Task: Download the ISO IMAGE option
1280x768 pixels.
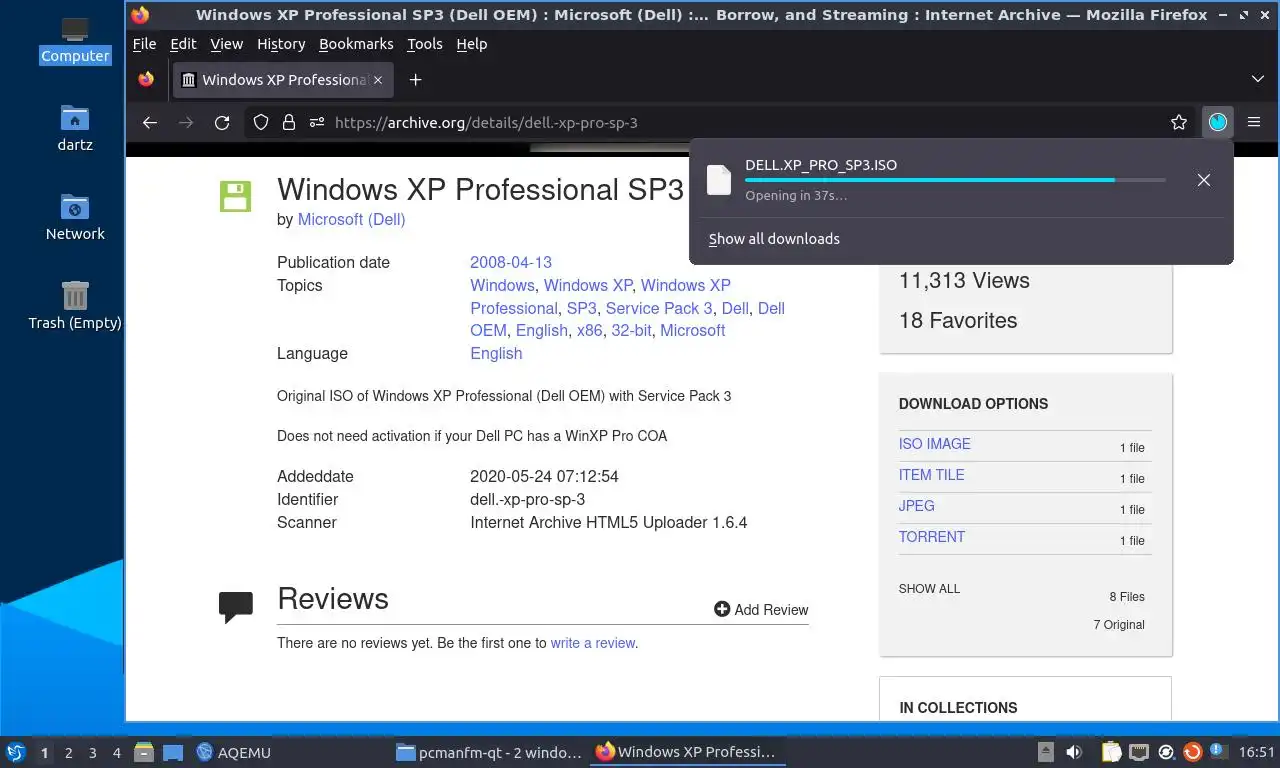Action: (934, 444)
